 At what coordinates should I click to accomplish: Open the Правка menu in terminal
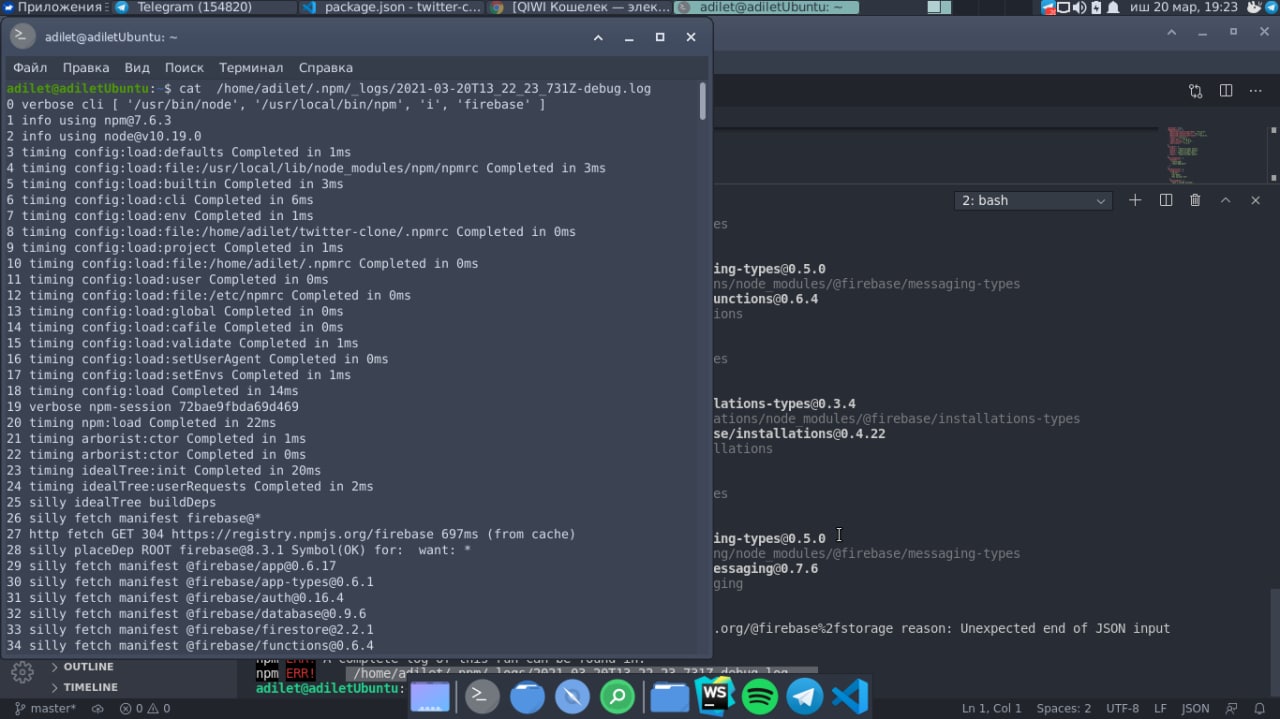86,68
